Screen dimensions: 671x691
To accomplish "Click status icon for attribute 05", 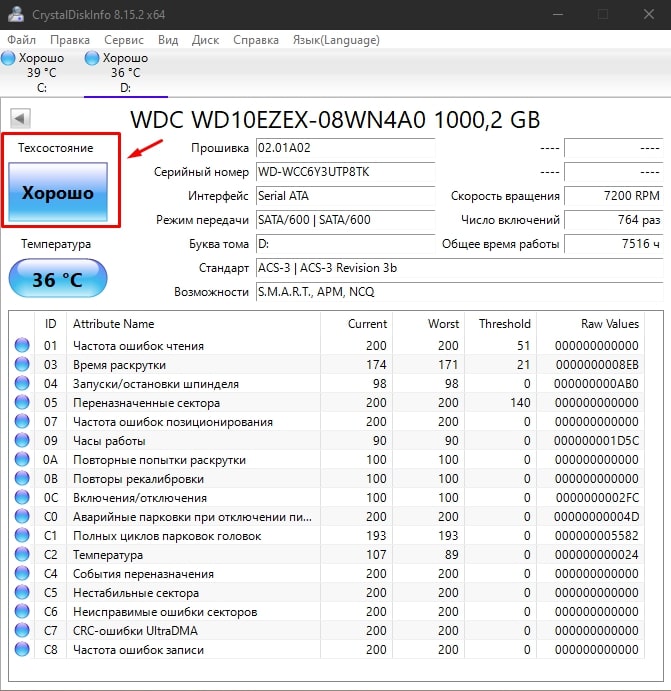I will 22,402.
